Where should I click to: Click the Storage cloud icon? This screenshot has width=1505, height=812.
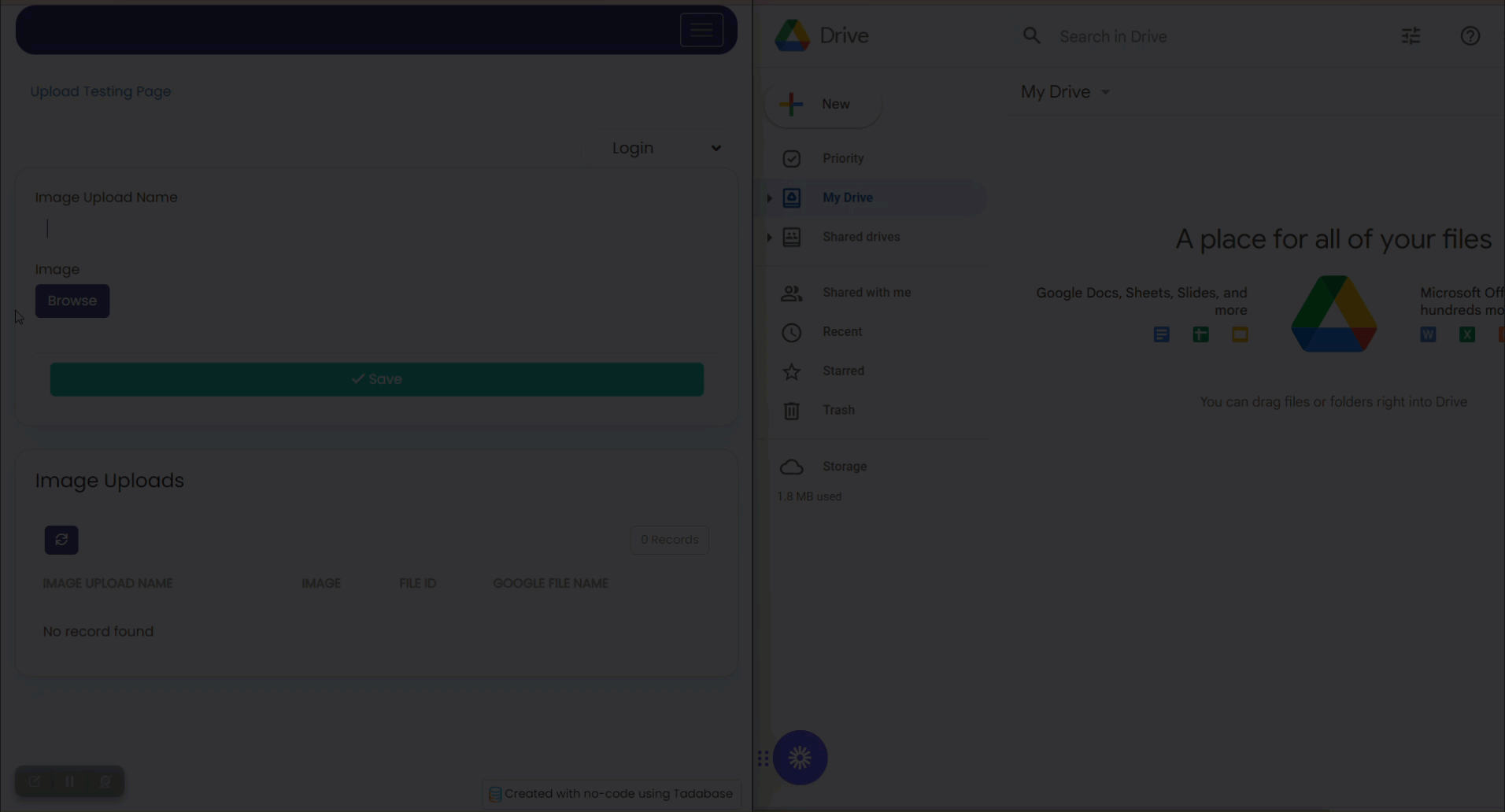point(791,467)
